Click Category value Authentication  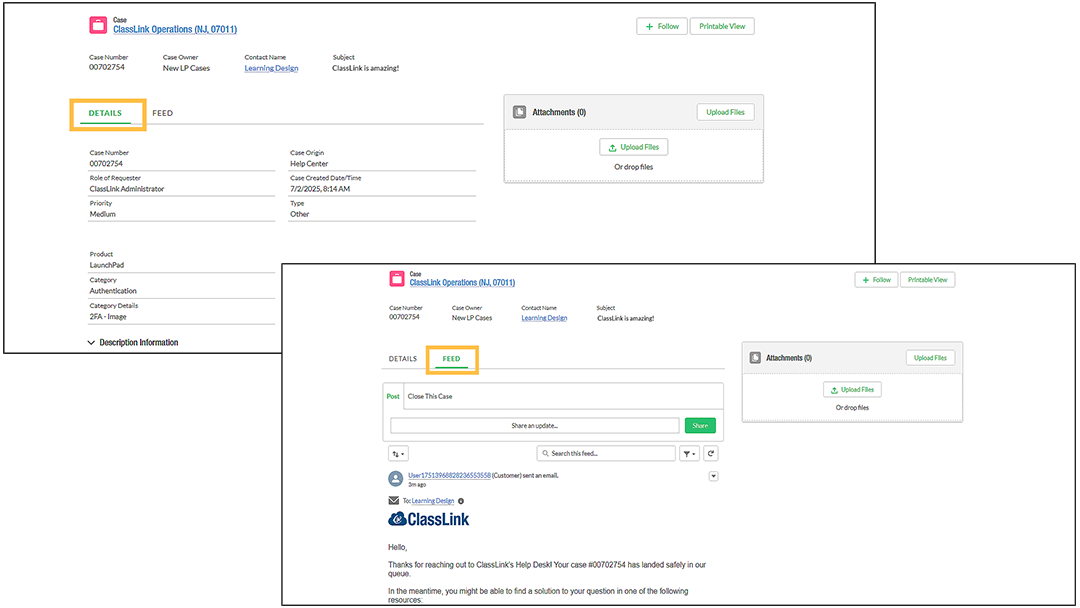[113, 291]
